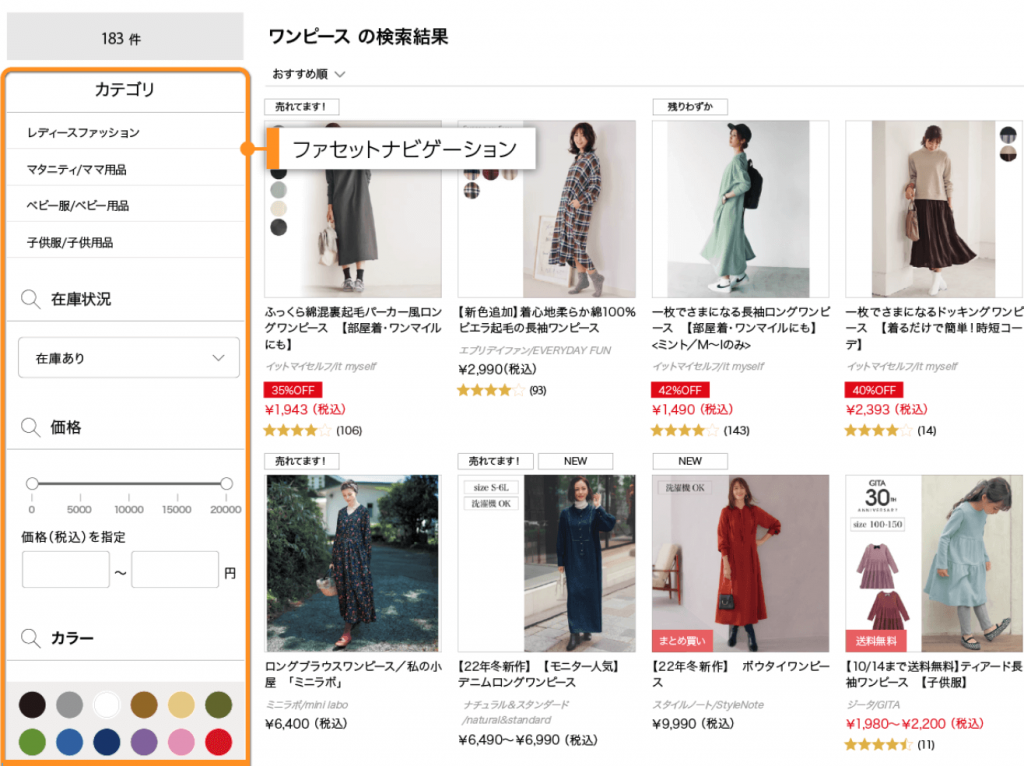This screenshot has height=766, width=1024.
Task: Choose the pink color swatch filter
Action: (x=181, y=742)
